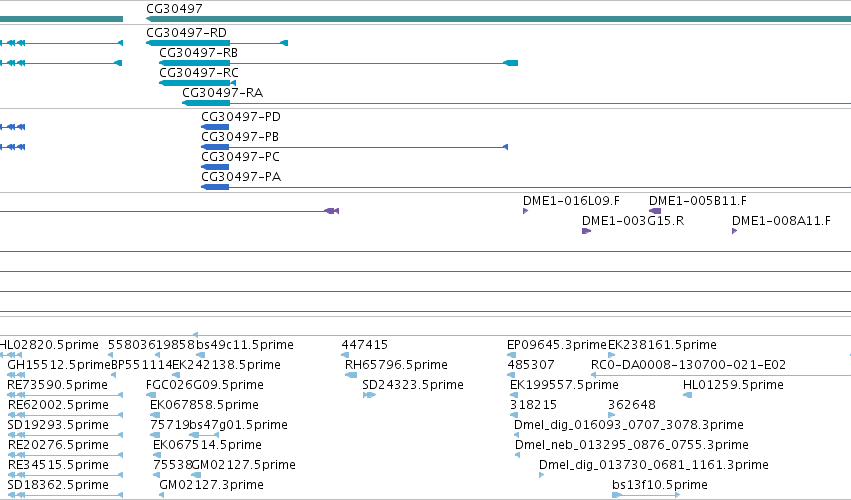
Task: Open EST FGC026G09.5prime
Action: (205, 385)
